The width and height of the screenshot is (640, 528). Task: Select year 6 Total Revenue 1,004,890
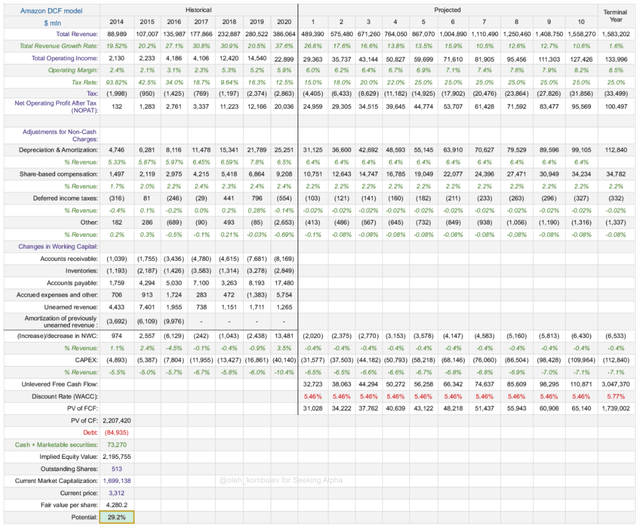coord(453,34)
